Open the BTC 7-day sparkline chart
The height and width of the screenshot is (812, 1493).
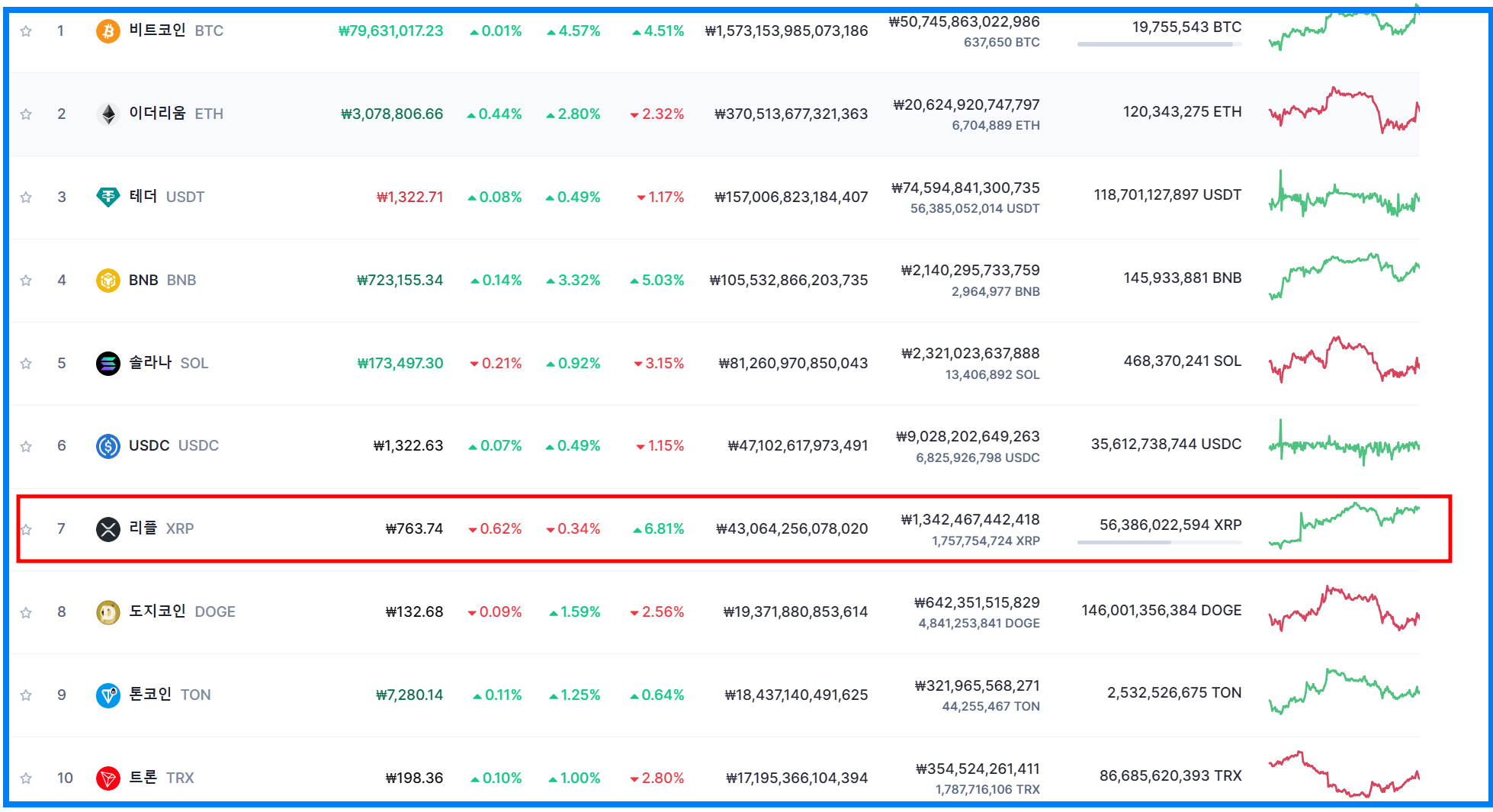(x=1344, y=28)
